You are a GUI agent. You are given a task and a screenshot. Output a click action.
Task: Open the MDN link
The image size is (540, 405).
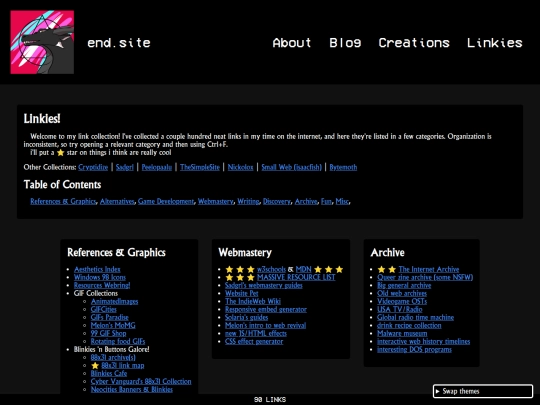coord(303,269)
